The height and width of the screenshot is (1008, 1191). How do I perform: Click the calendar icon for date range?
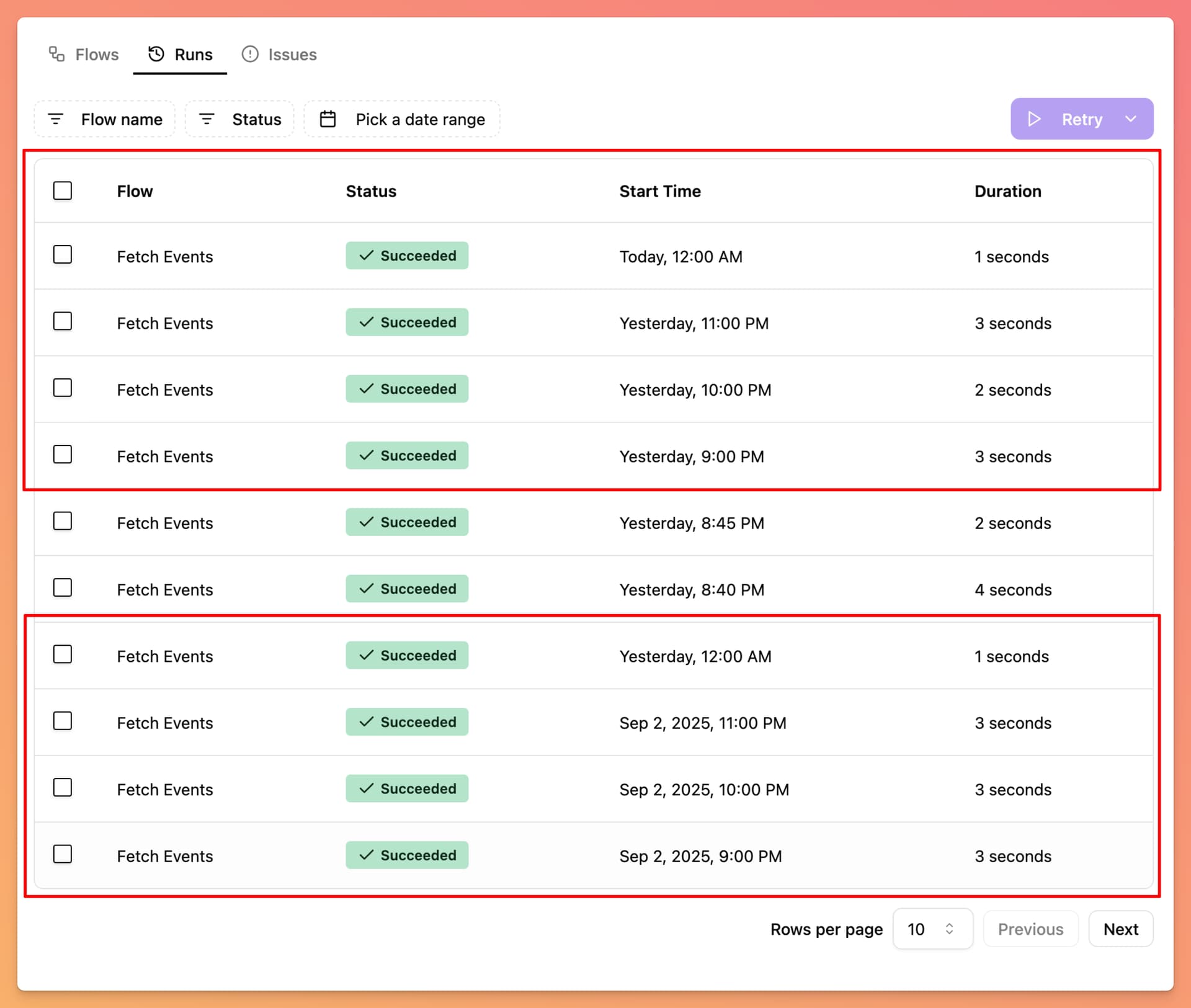[x=328, y=119]
